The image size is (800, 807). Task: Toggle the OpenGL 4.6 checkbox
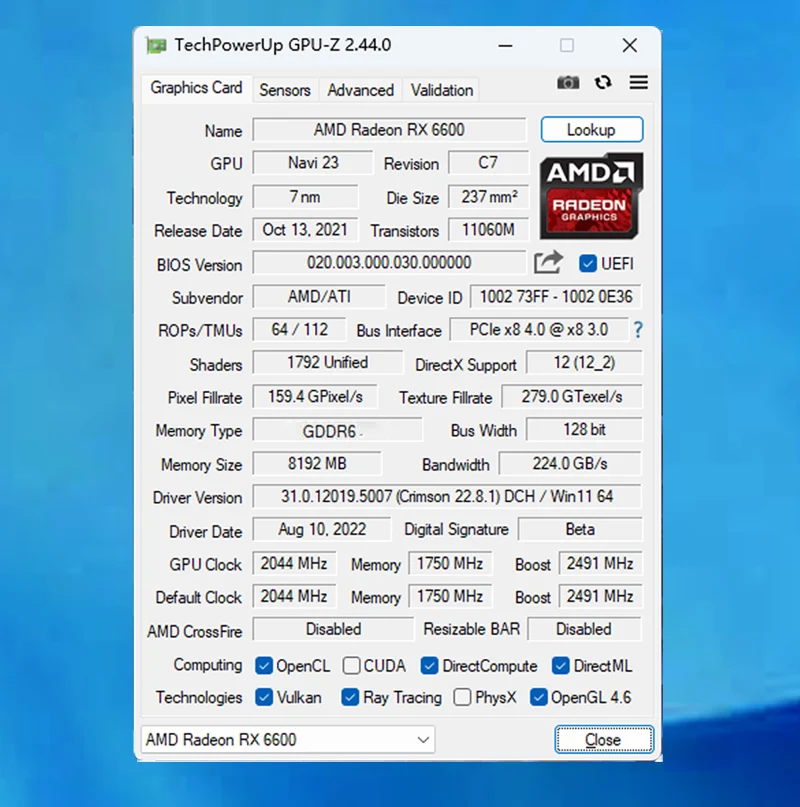[538, 697]
